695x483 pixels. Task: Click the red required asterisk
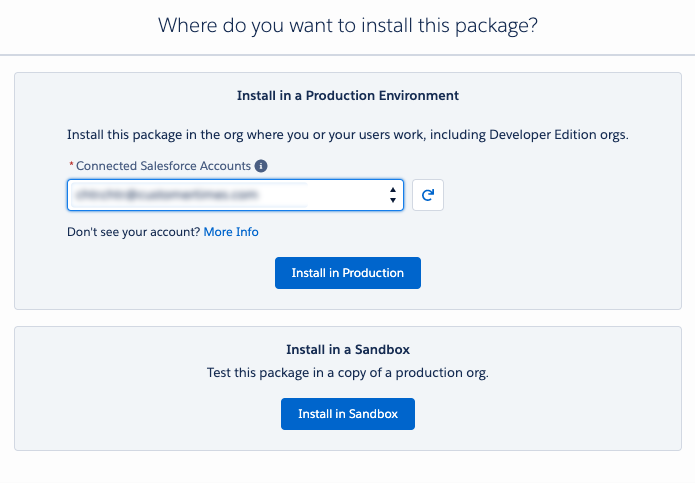pyautogui.click(x=71, y=166)
